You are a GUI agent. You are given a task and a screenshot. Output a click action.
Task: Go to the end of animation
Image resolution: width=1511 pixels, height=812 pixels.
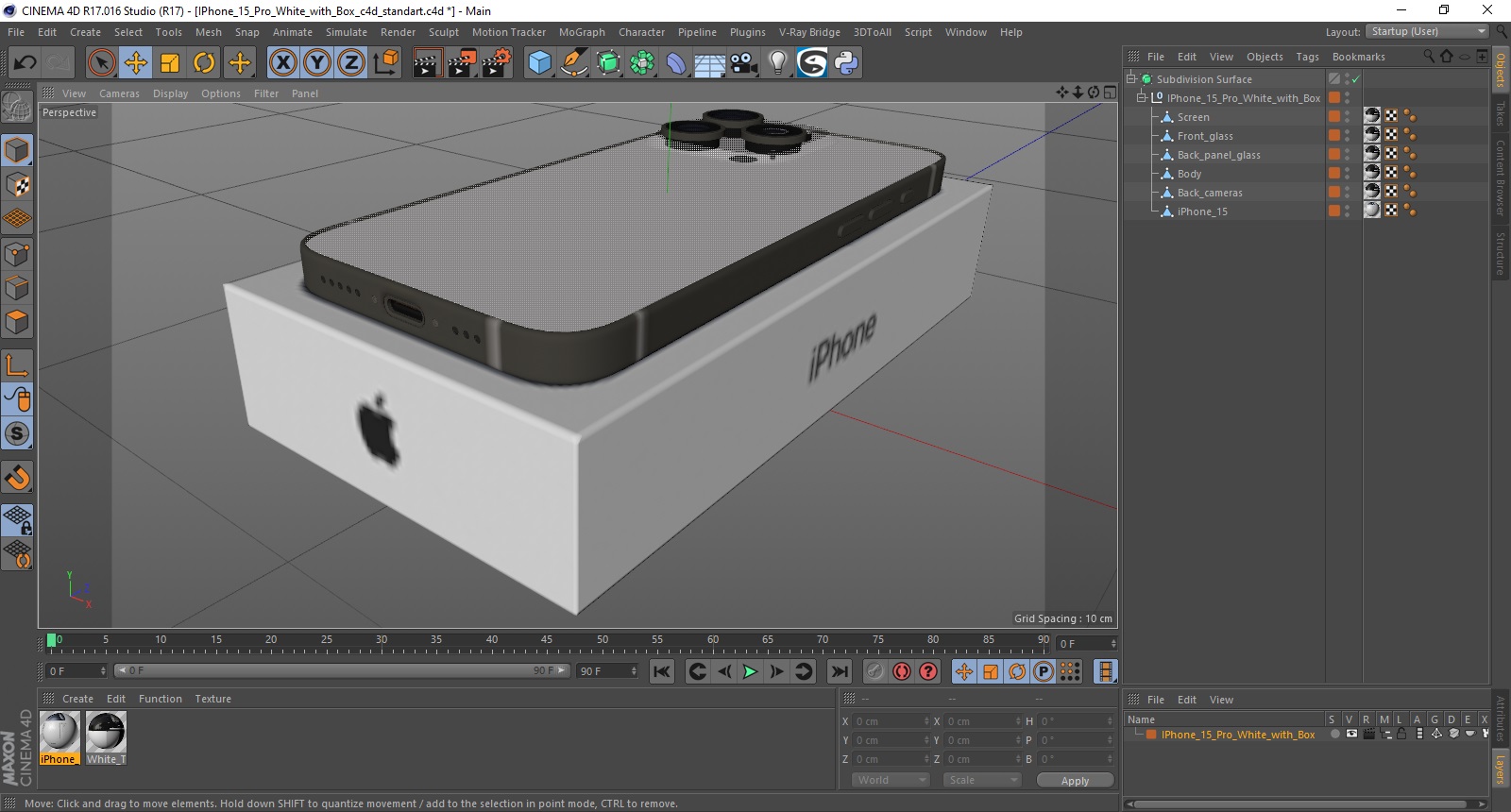point(839,671)
